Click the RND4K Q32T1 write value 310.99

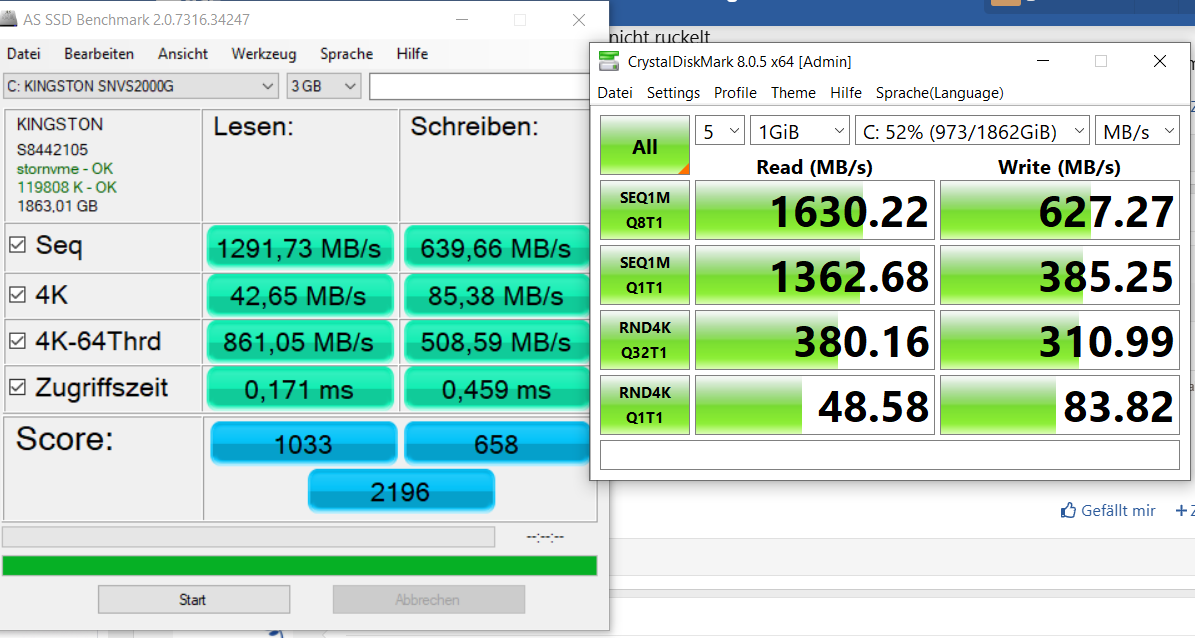point(1060,341)
